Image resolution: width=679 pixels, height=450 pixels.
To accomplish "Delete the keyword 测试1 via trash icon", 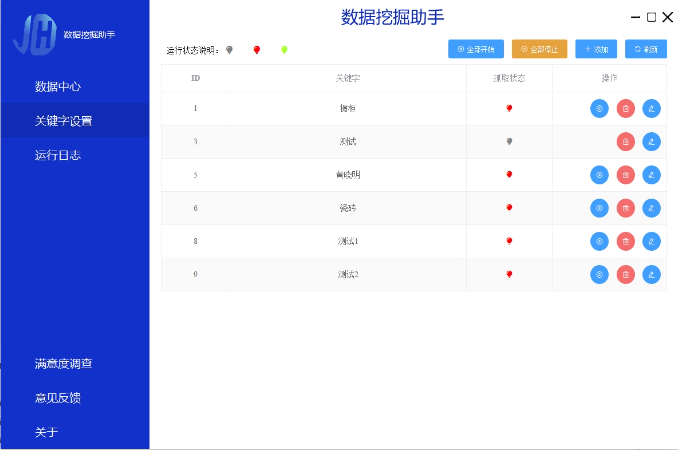I will coord(626,241).
